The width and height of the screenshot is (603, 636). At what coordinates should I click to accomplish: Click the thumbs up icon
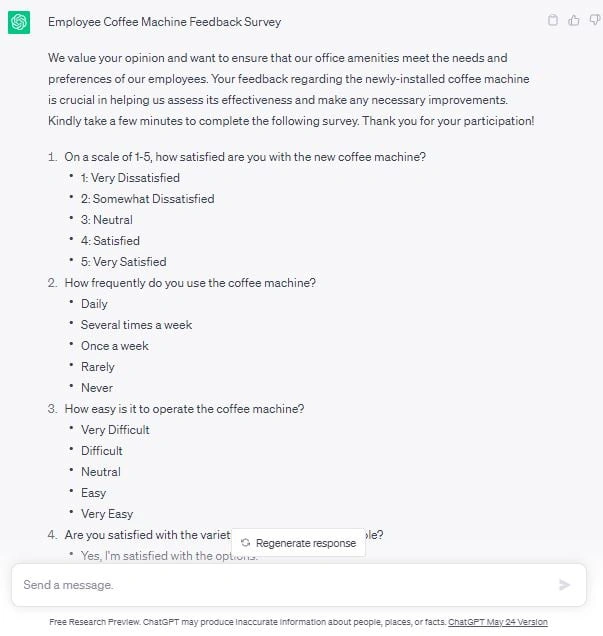pyautogui.click(x=573, y=20)
